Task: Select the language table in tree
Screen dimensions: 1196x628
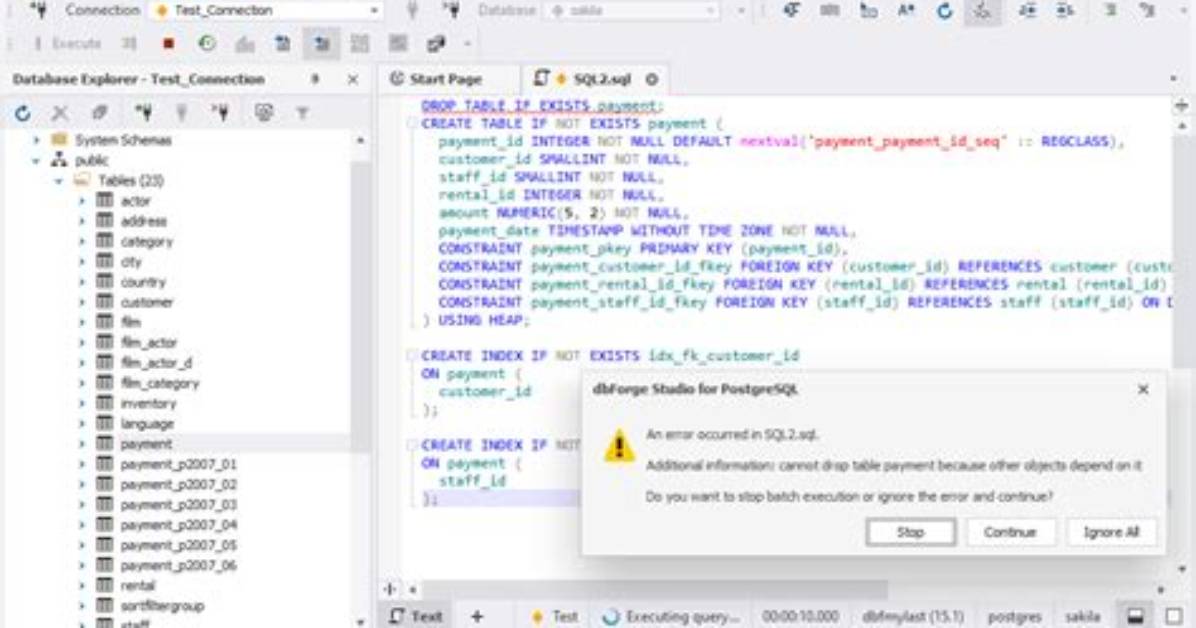Action: coord(146,423)
